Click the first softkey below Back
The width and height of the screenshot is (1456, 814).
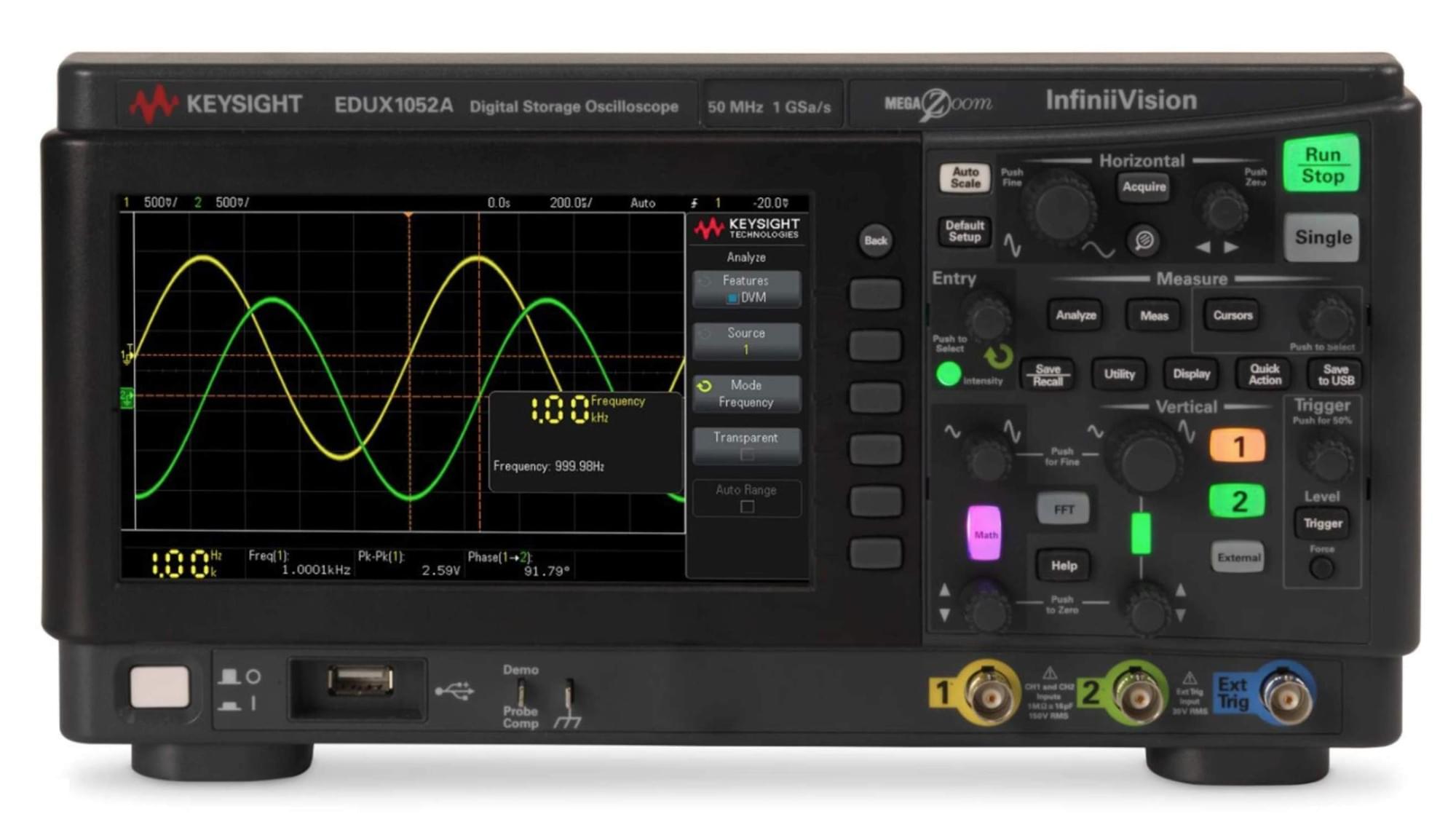tap(875, 295)
